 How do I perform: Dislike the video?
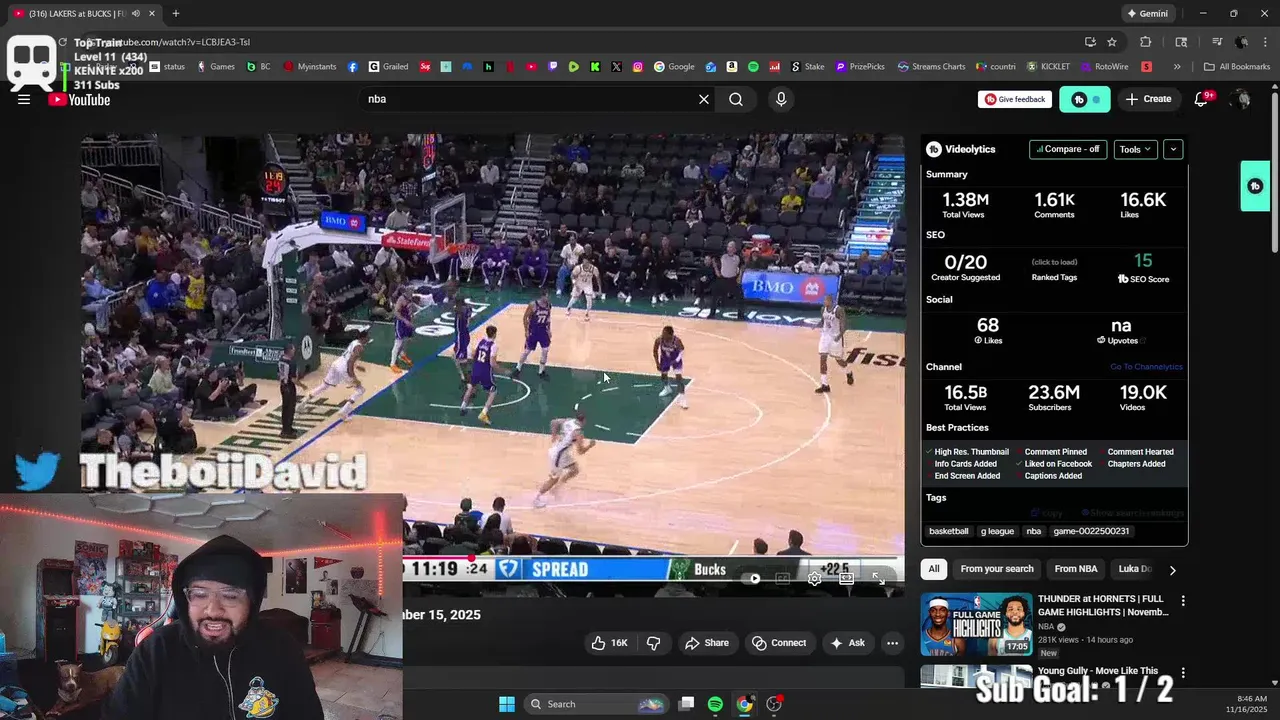(x=654, y=643)
